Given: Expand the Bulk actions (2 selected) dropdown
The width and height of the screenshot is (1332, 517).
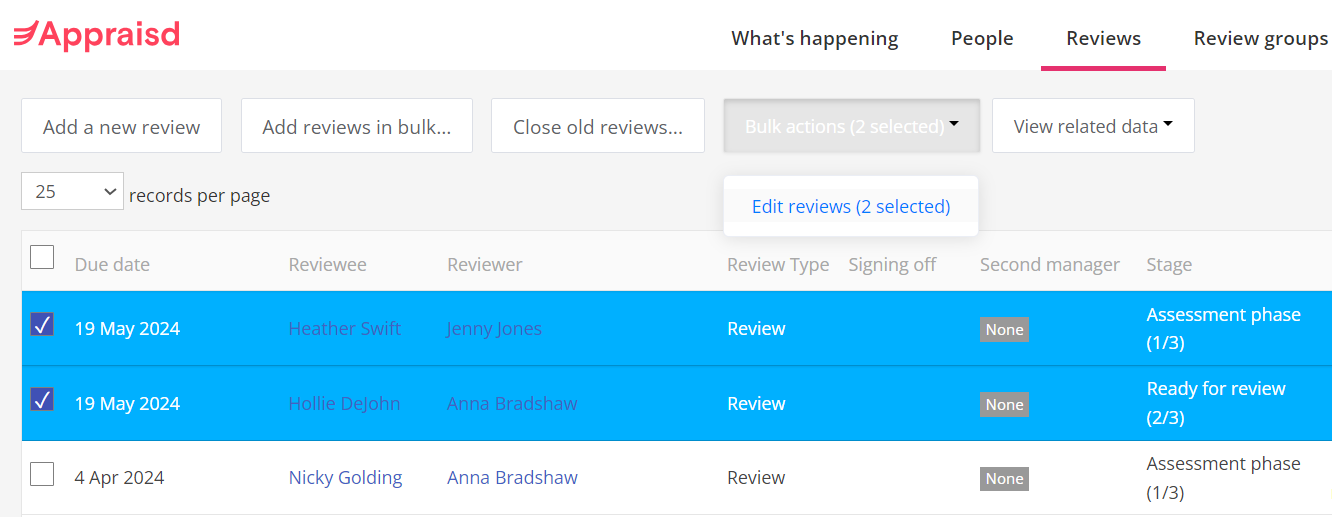Looking at the screenshot, I should [x=852, y=126].
